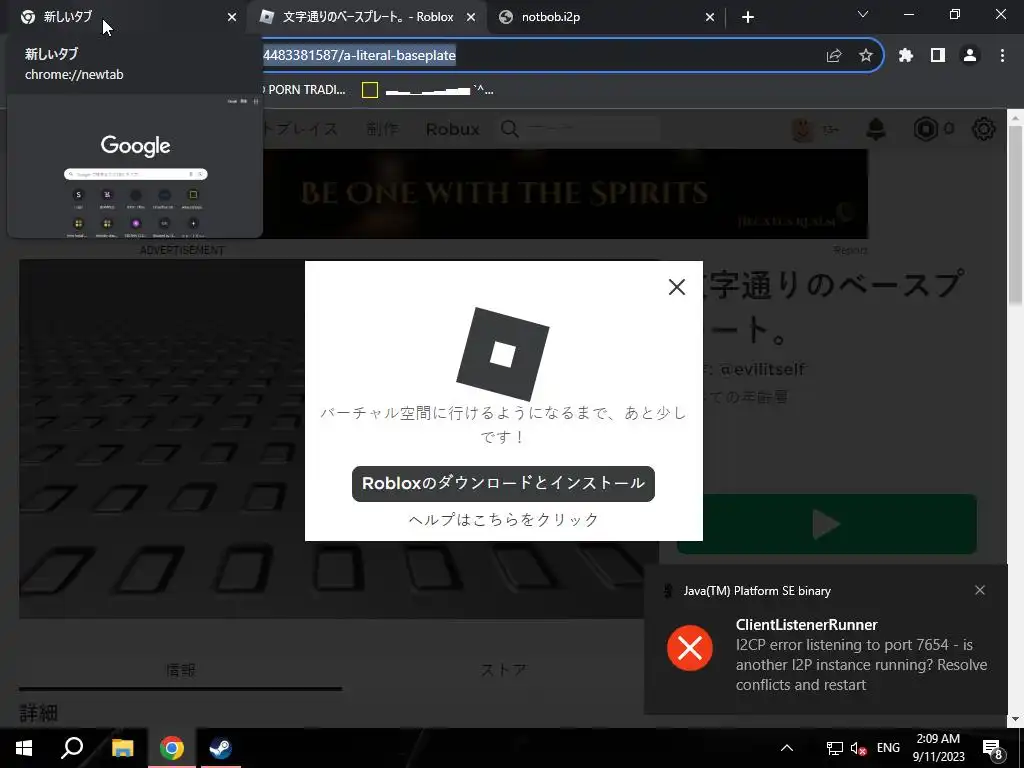The width and height of the screenshot is (1024, 768).
Task: Click the ad Report link
Action: [851, 250]
